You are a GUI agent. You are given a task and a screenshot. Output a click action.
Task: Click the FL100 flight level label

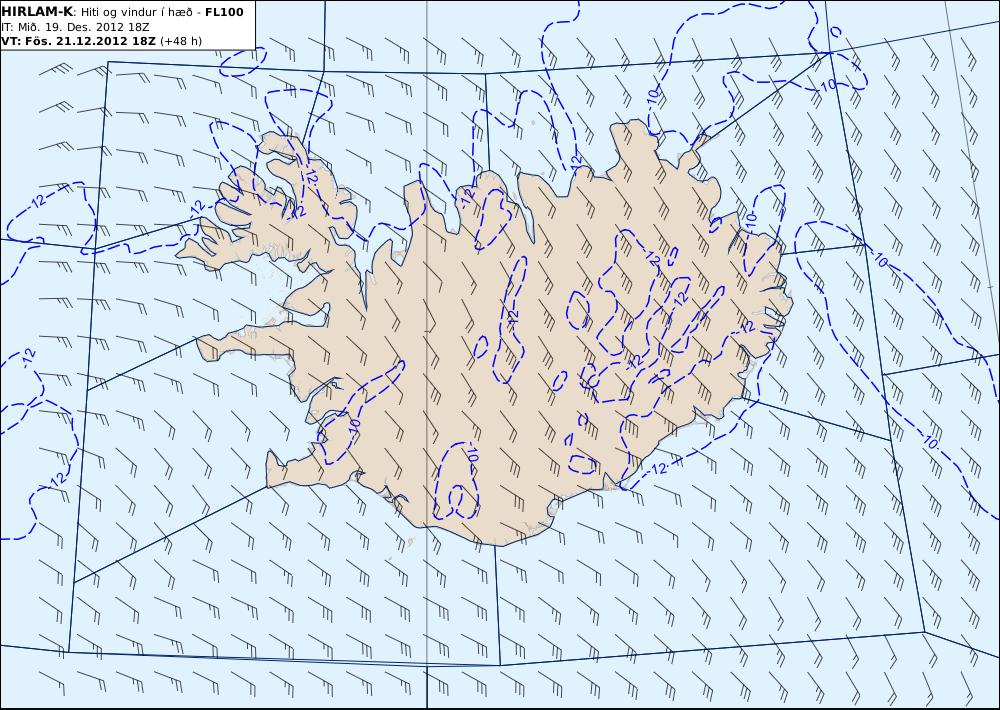coord(224,12)
